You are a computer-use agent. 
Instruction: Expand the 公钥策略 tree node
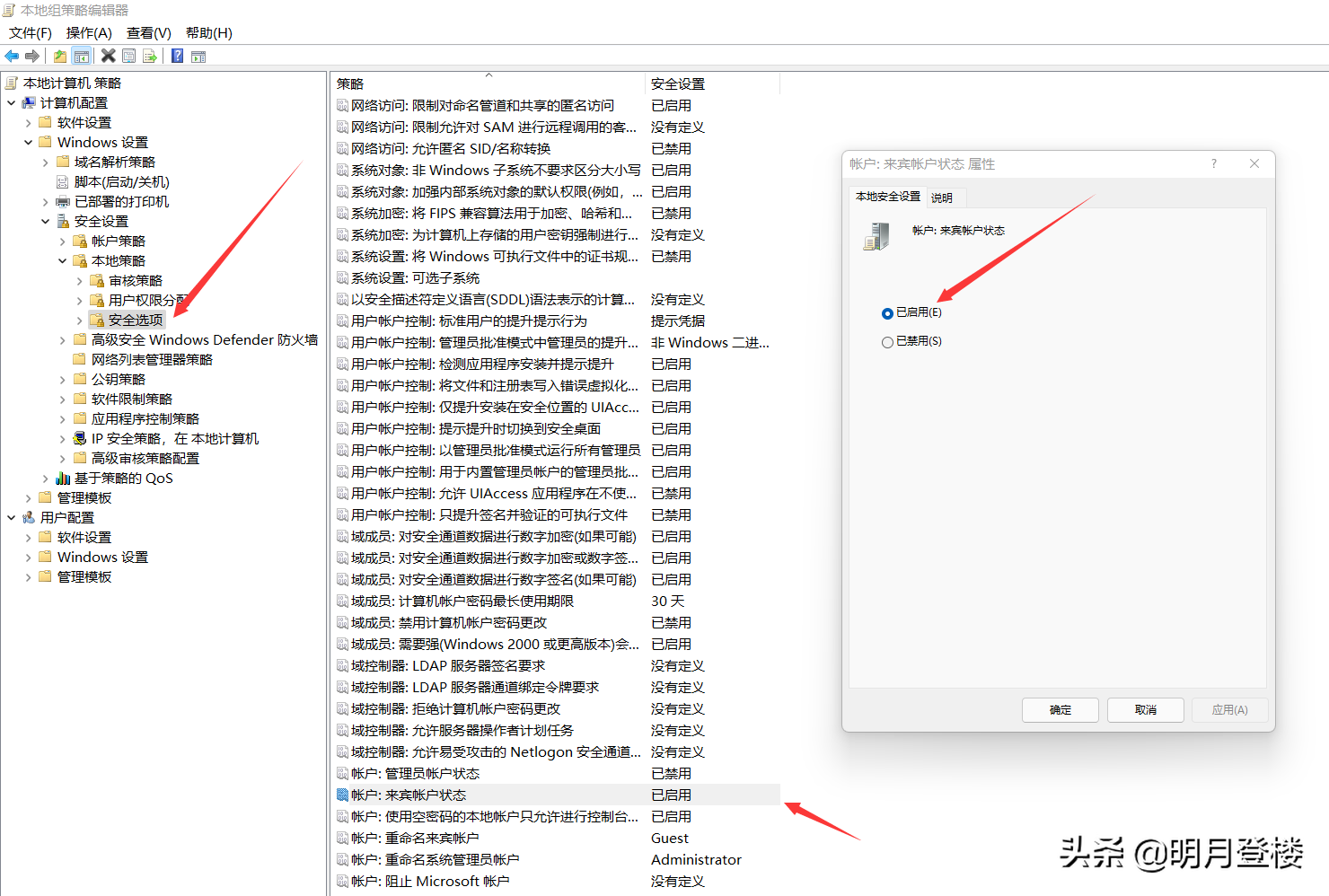click(x=63, y=379)
